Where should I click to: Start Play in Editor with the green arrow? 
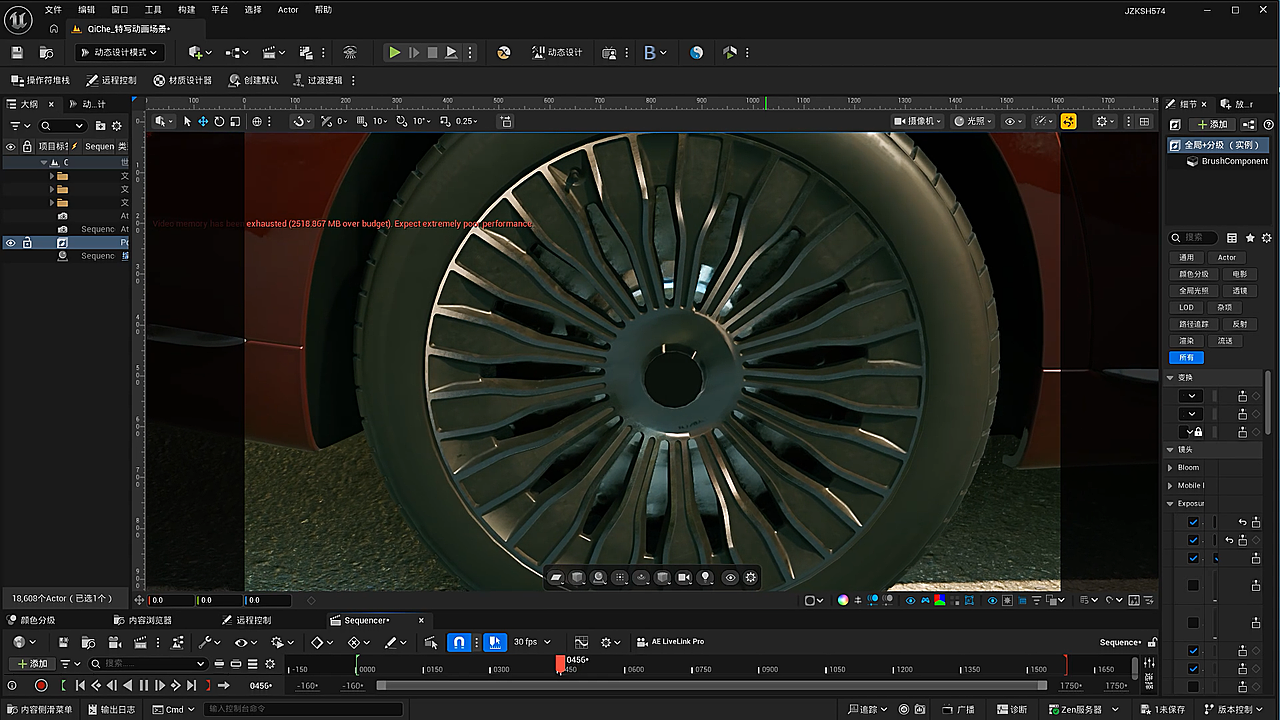point(395,52)
